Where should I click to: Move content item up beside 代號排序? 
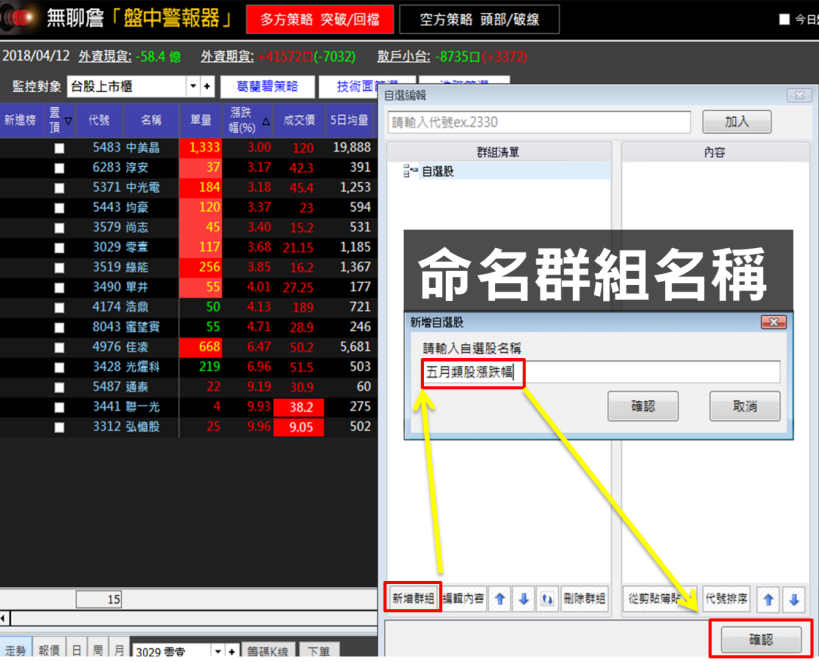pos(768,599)
